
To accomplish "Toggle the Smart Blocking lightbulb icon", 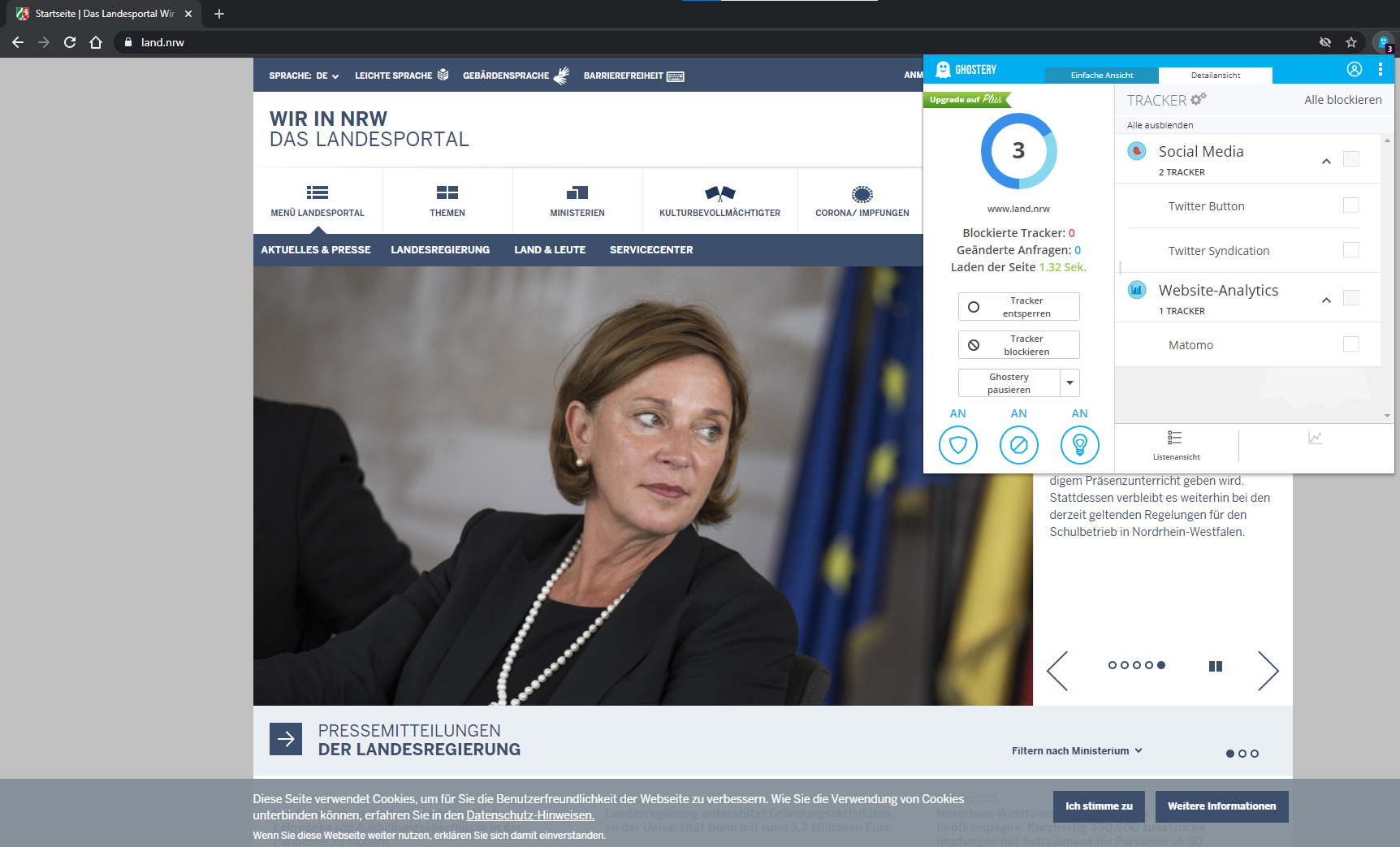I will pos(1079,445).
